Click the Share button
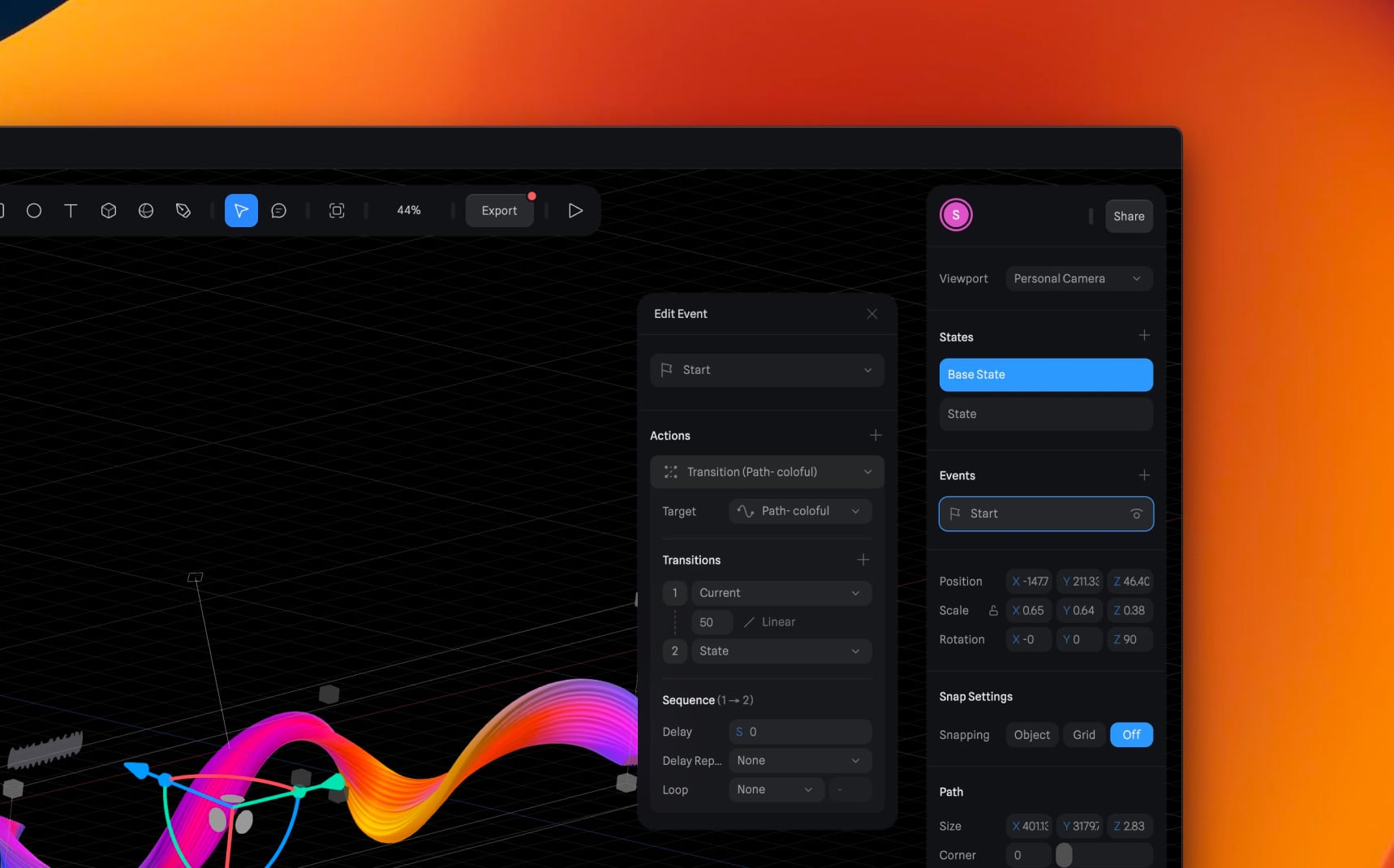Viewport: 1394px width, 868px height. (x=1129, y=216)
